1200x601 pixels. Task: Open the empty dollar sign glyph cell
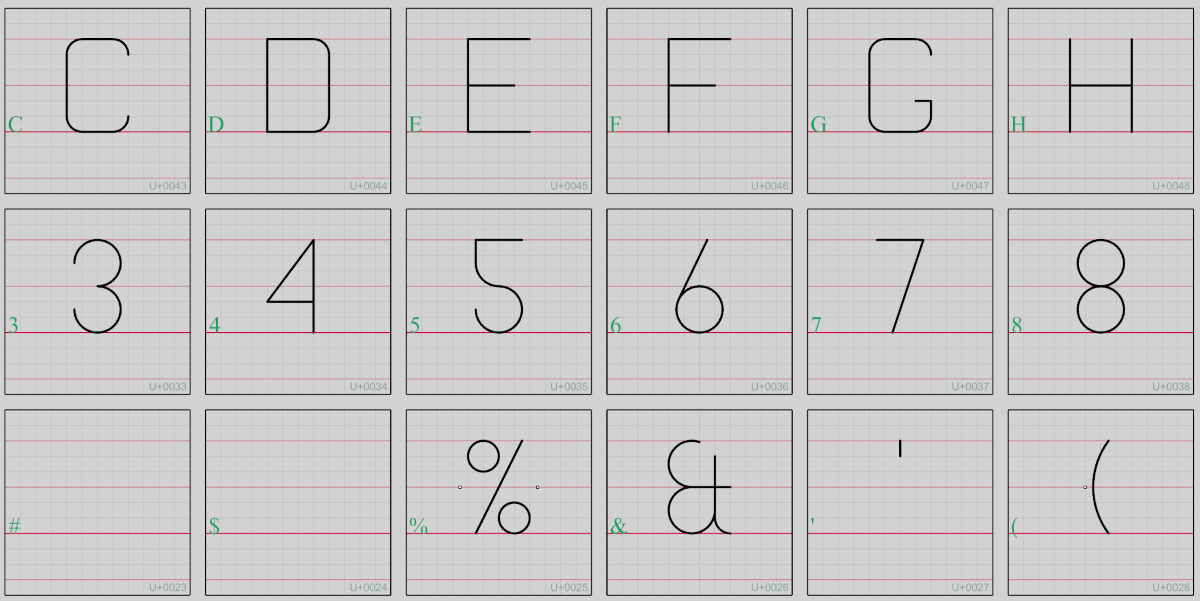298,502
